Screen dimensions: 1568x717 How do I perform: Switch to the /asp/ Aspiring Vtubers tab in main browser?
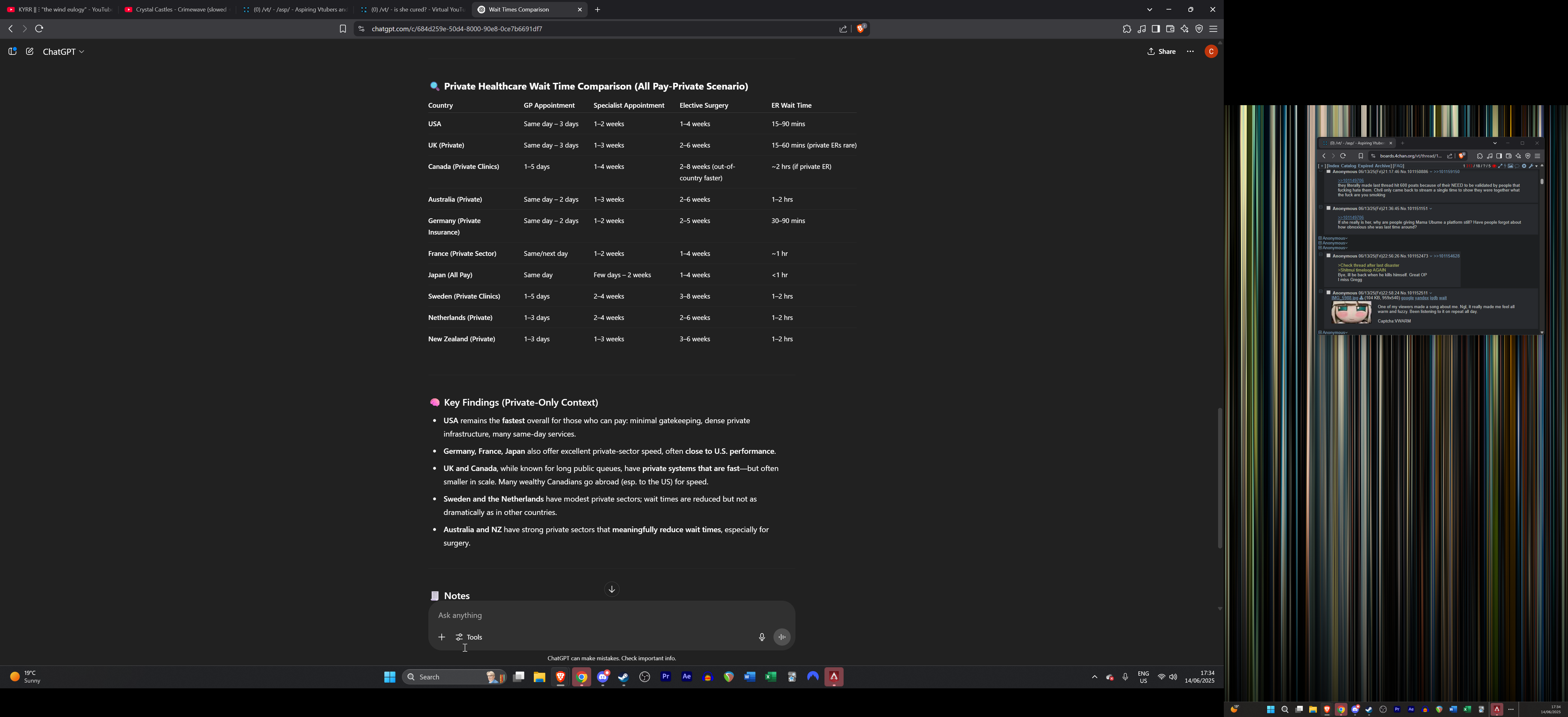294,10
